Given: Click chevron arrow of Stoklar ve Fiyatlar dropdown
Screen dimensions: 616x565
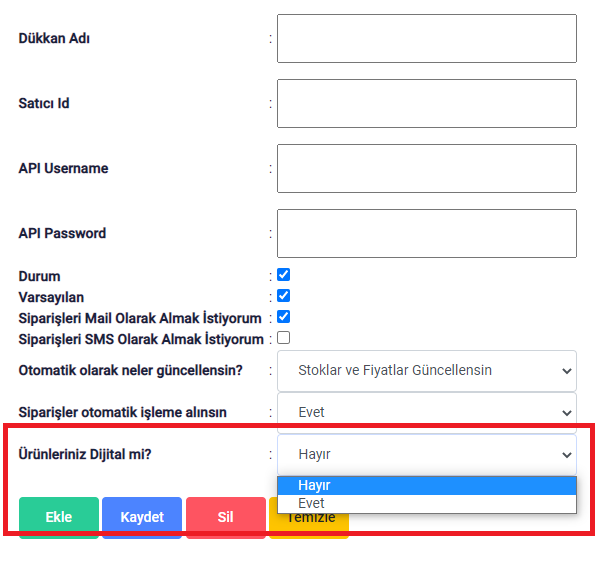Looking at the screenshot, I should point(566,371).
